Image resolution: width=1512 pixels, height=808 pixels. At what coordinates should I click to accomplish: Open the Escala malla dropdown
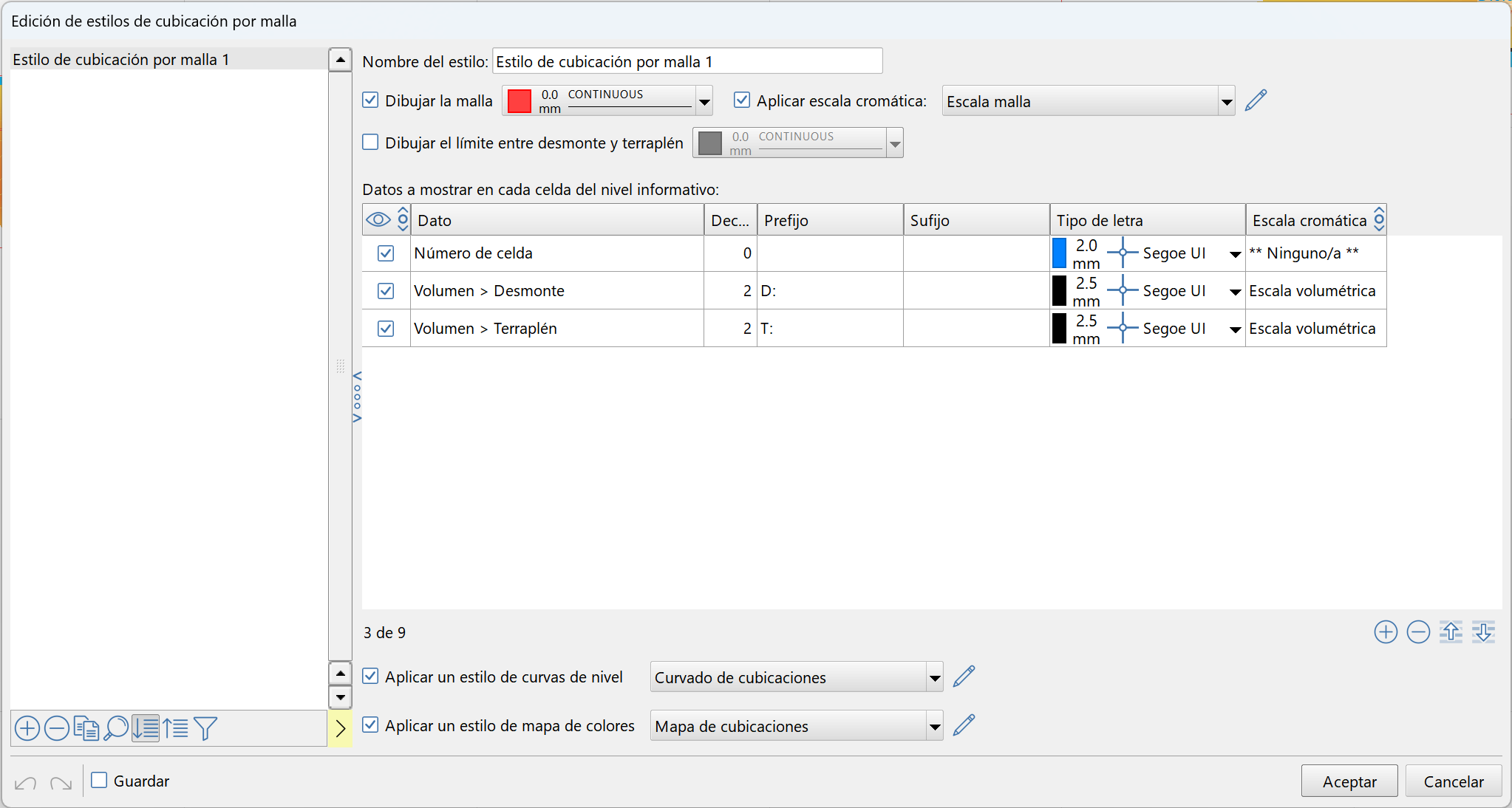(x=1226, y=101)
